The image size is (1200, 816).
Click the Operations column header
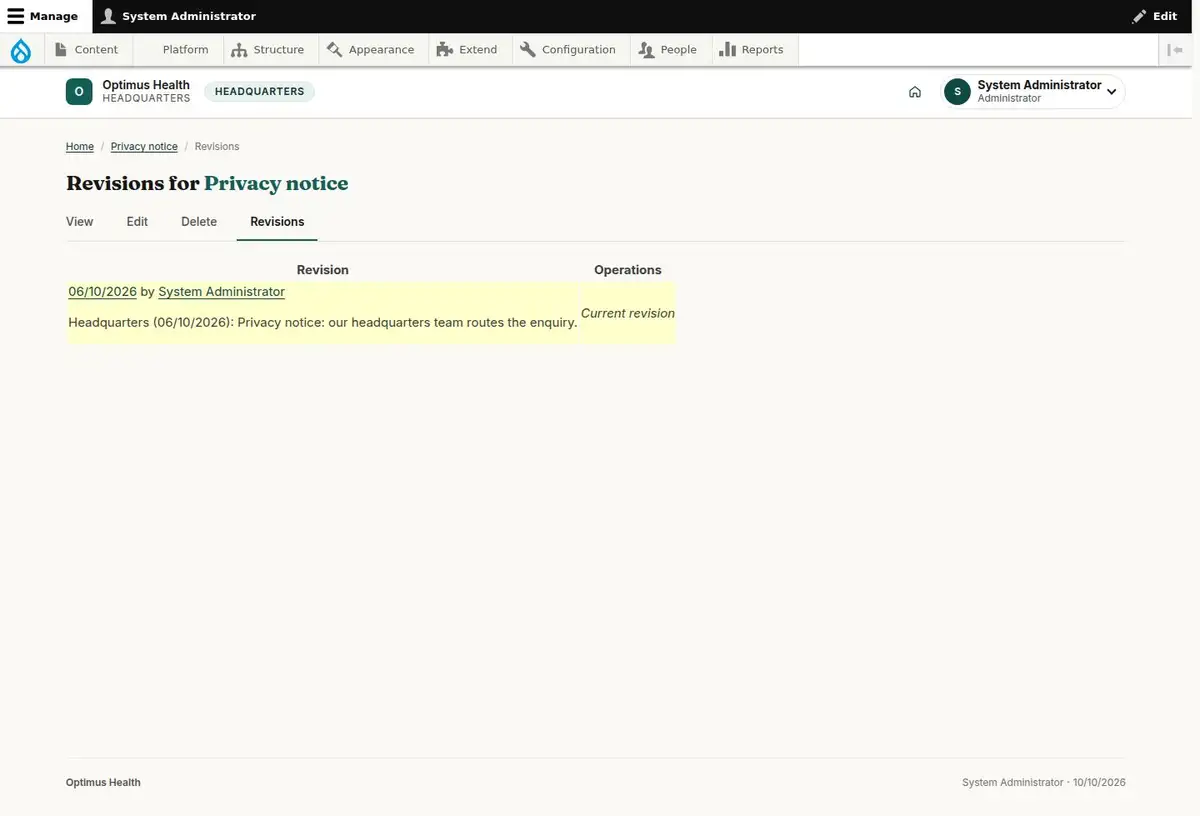point(628,270)
